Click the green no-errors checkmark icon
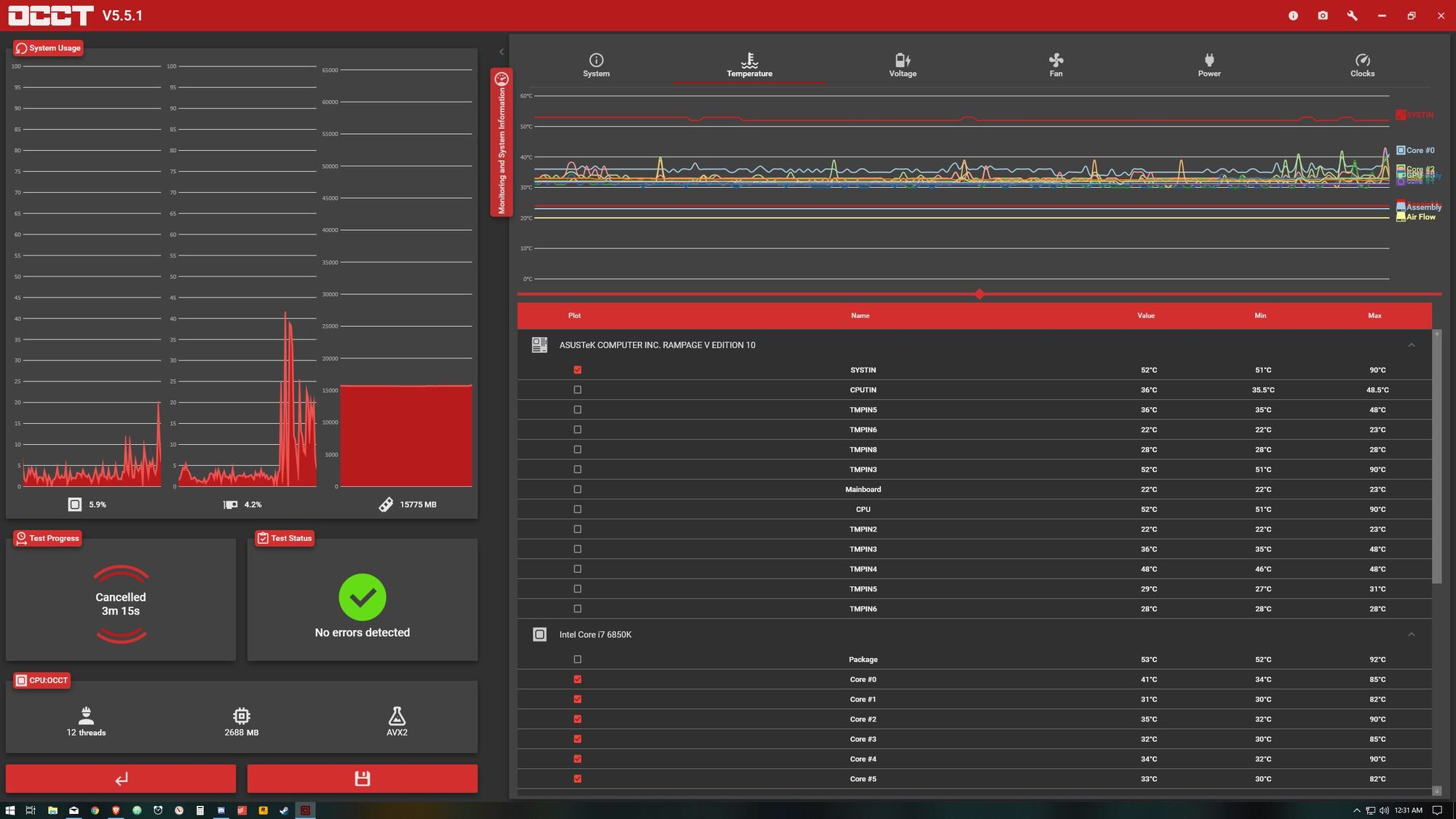 click(362, 597)
